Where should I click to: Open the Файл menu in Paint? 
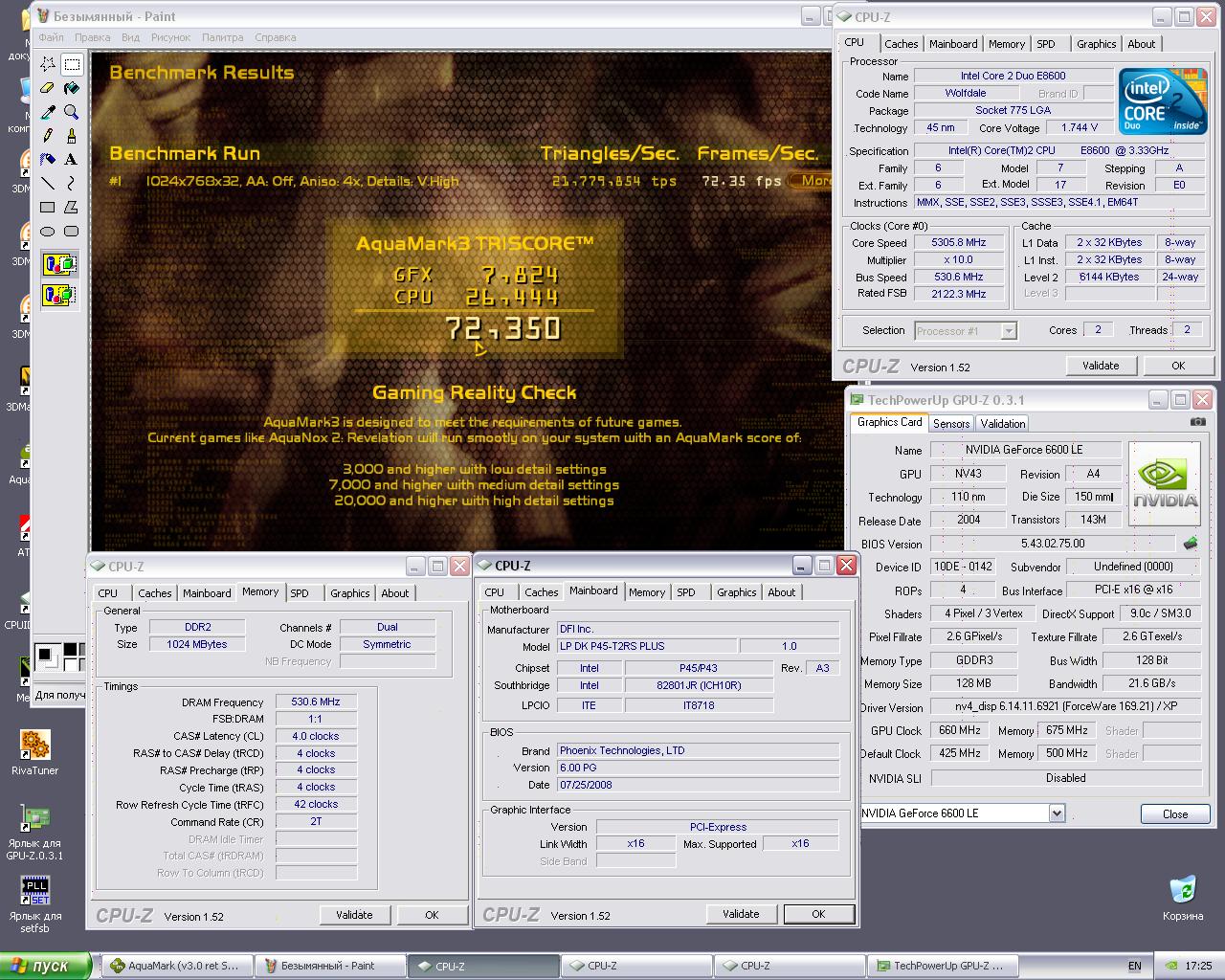[x=51, y=37]
